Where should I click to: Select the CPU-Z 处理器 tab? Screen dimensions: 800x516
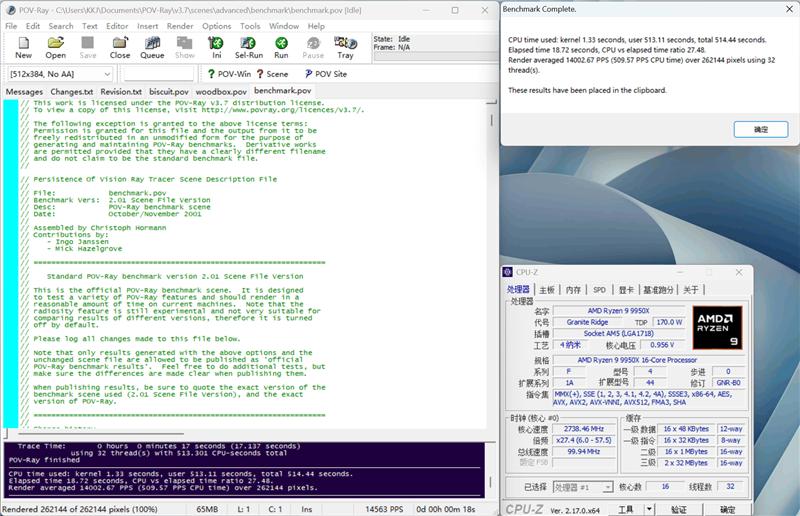click(518, 289)
